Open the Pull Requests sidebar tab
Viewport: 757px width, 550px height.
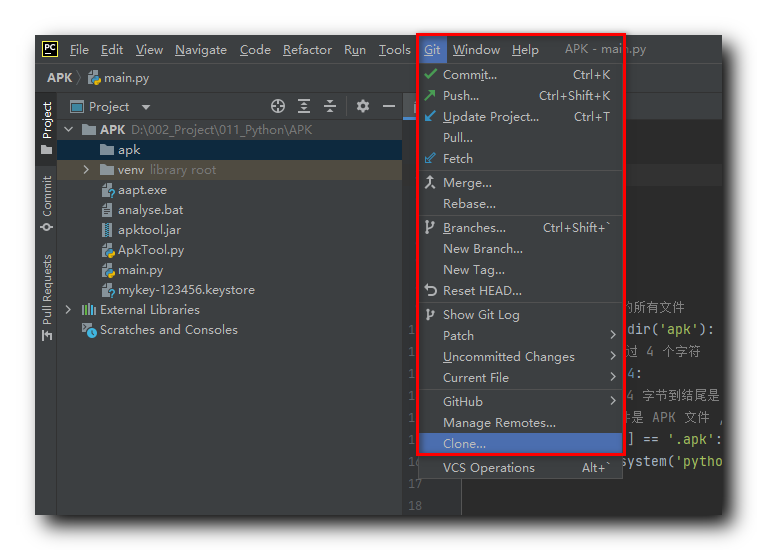47,297
